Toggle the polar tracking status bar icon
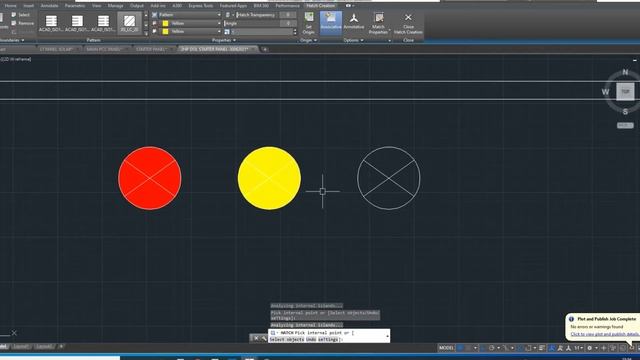 (x=492, y=348)
